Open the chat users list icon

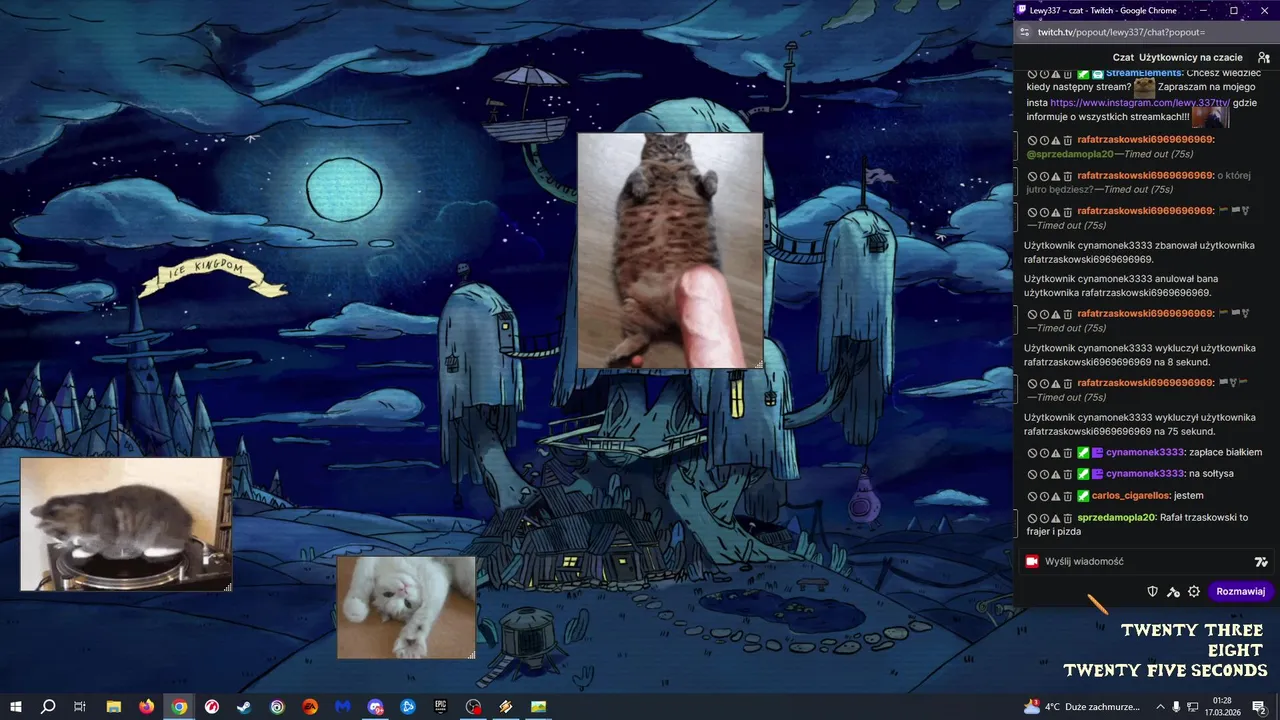(1263, 58)
